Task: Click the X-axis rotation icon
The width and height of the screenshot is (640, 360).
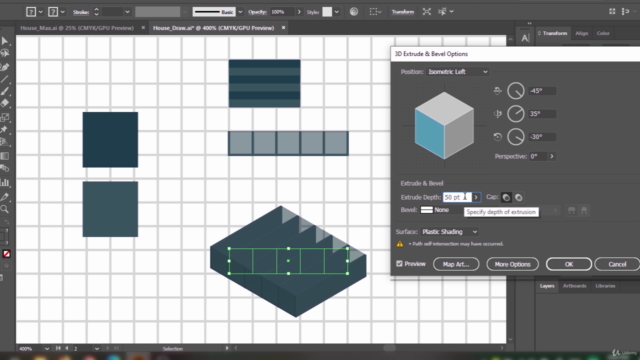Action: coord(497,91)
